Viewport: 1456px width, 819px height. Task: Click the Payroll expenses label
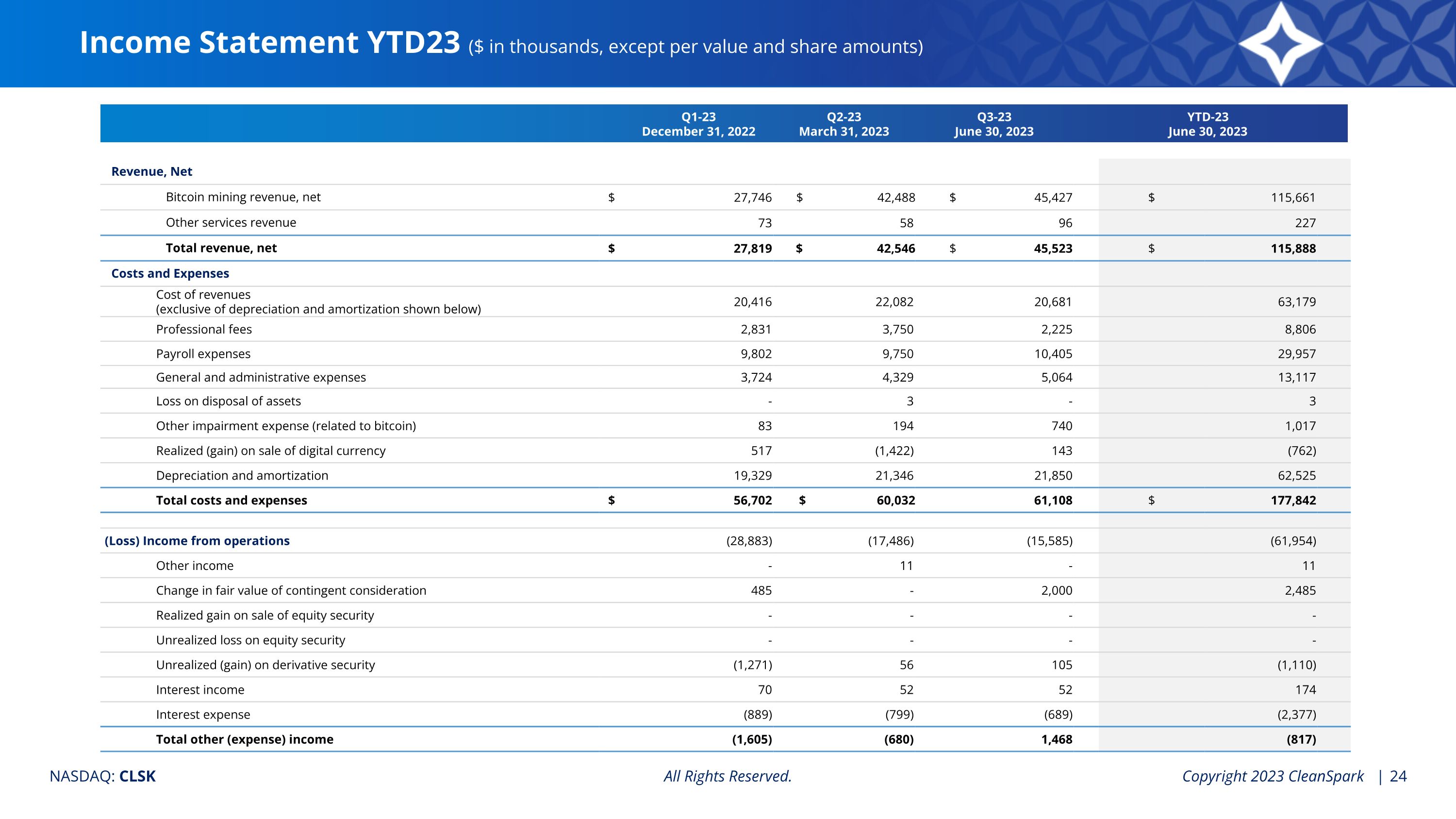coord(203,354)
